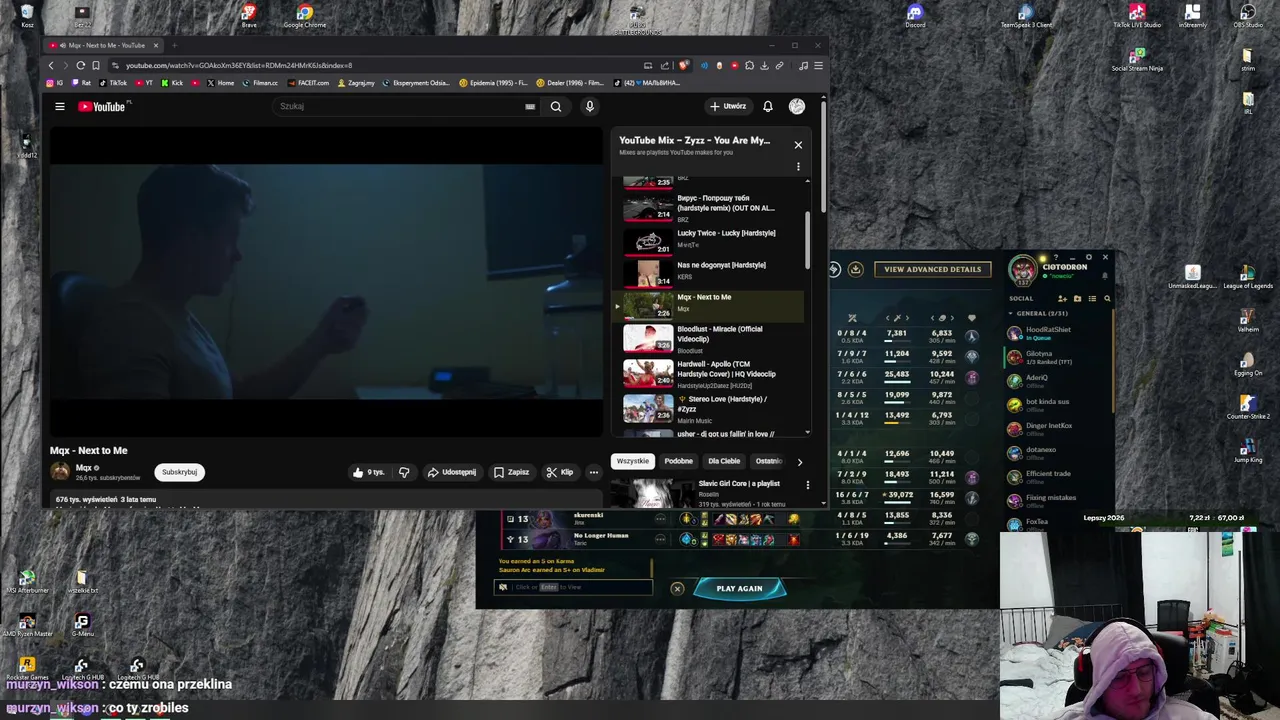Image resolution: width=1280 pixels, height=720 pixels.
Task: Collapse the General friends group in the League client
Action: pos(1038,313)
